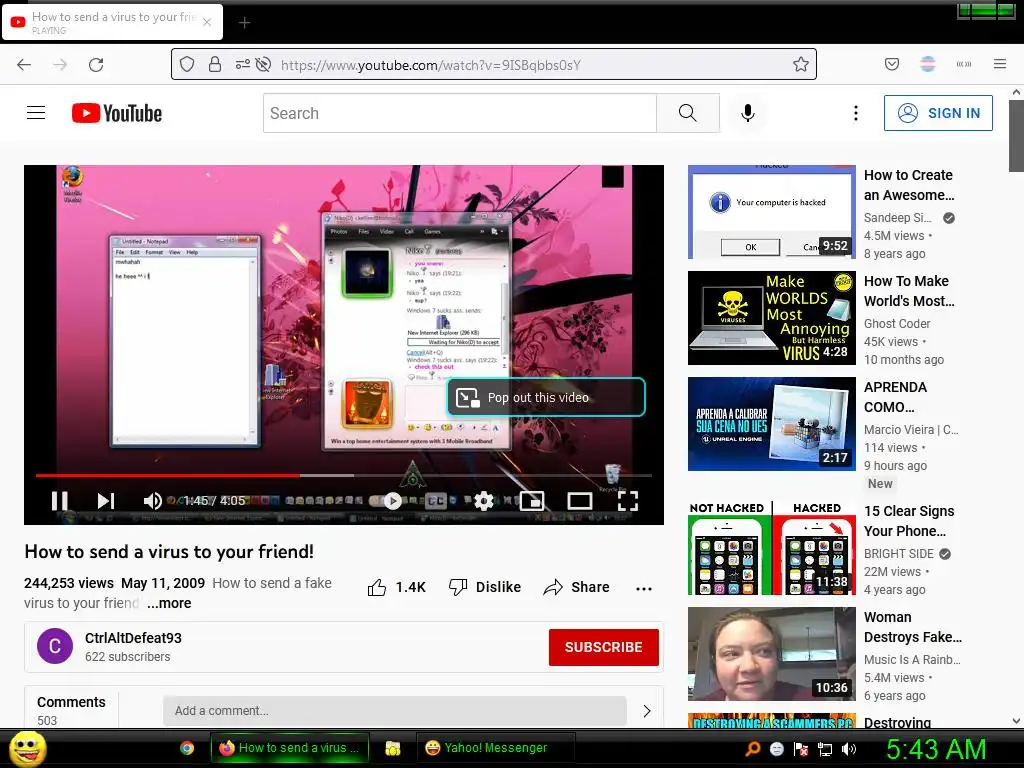Open the woman's face thumbnail 10:36
Viewport: 1024px width, 768px height.
771,654
